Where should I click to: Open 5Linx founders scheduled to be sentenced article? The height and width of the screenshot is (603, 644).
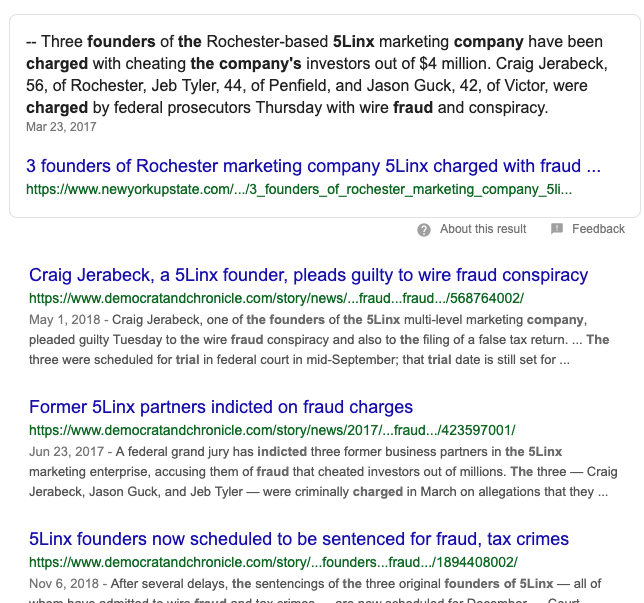pyautogui.click(x=299, y=539)
